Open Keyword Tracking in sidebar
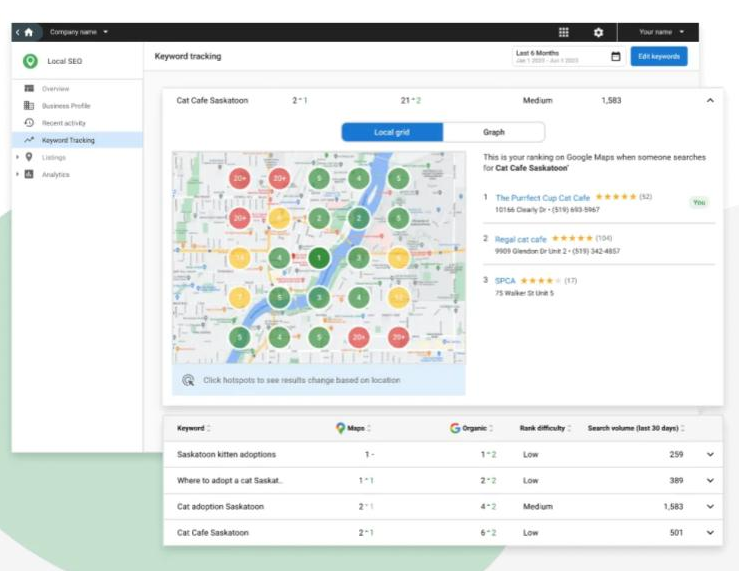The image size is (739, 571). point(77,140)
